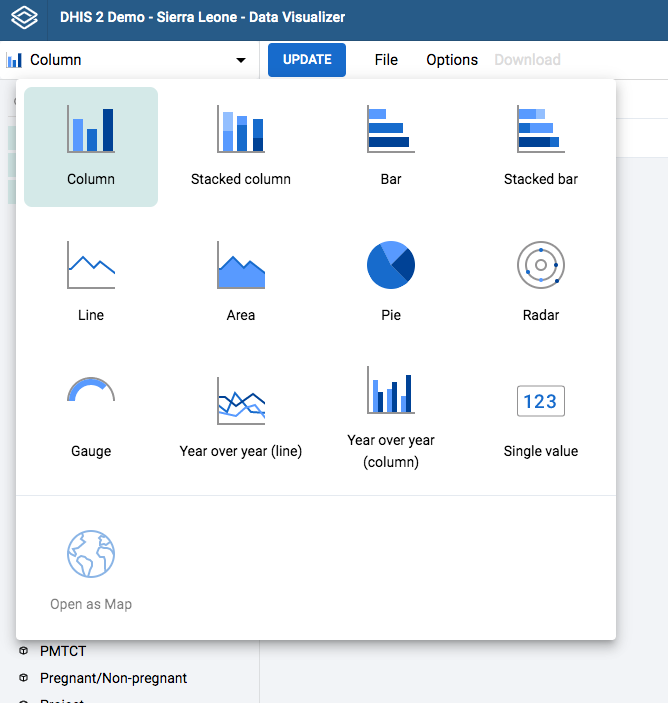Screen dimensions: 668x703
Task: Select the Pregnant/Non-pregnant dimension
Action: [x=113, y=678]
